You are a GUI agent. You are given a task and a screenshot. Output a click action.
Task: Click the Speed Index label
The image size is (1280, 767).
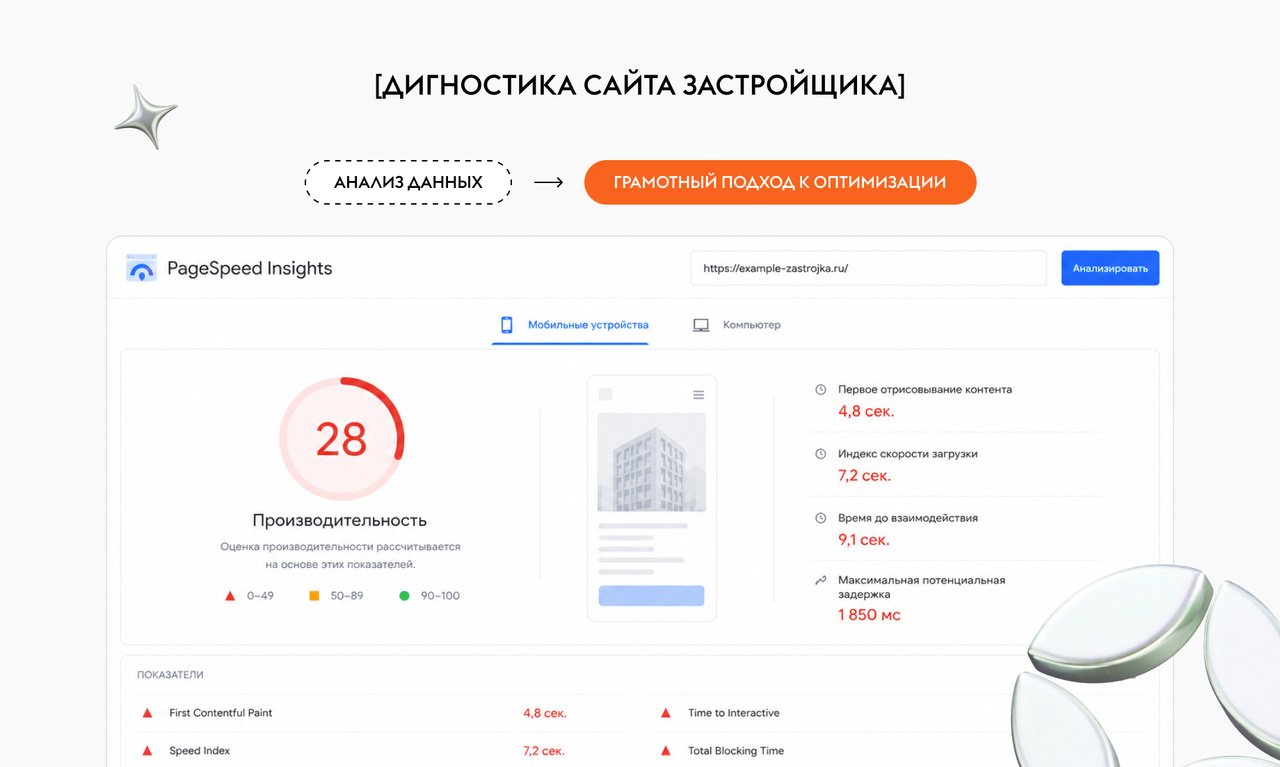tap(200, 751)
